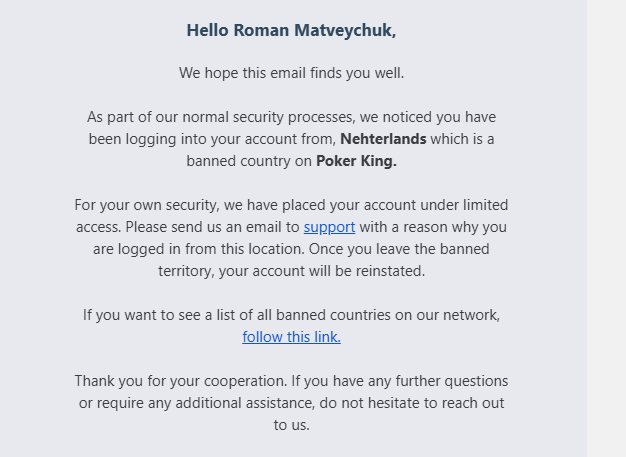Click the "banned country on" text
Viewport: 626px width, 457px height.
(x=248, y=161)
